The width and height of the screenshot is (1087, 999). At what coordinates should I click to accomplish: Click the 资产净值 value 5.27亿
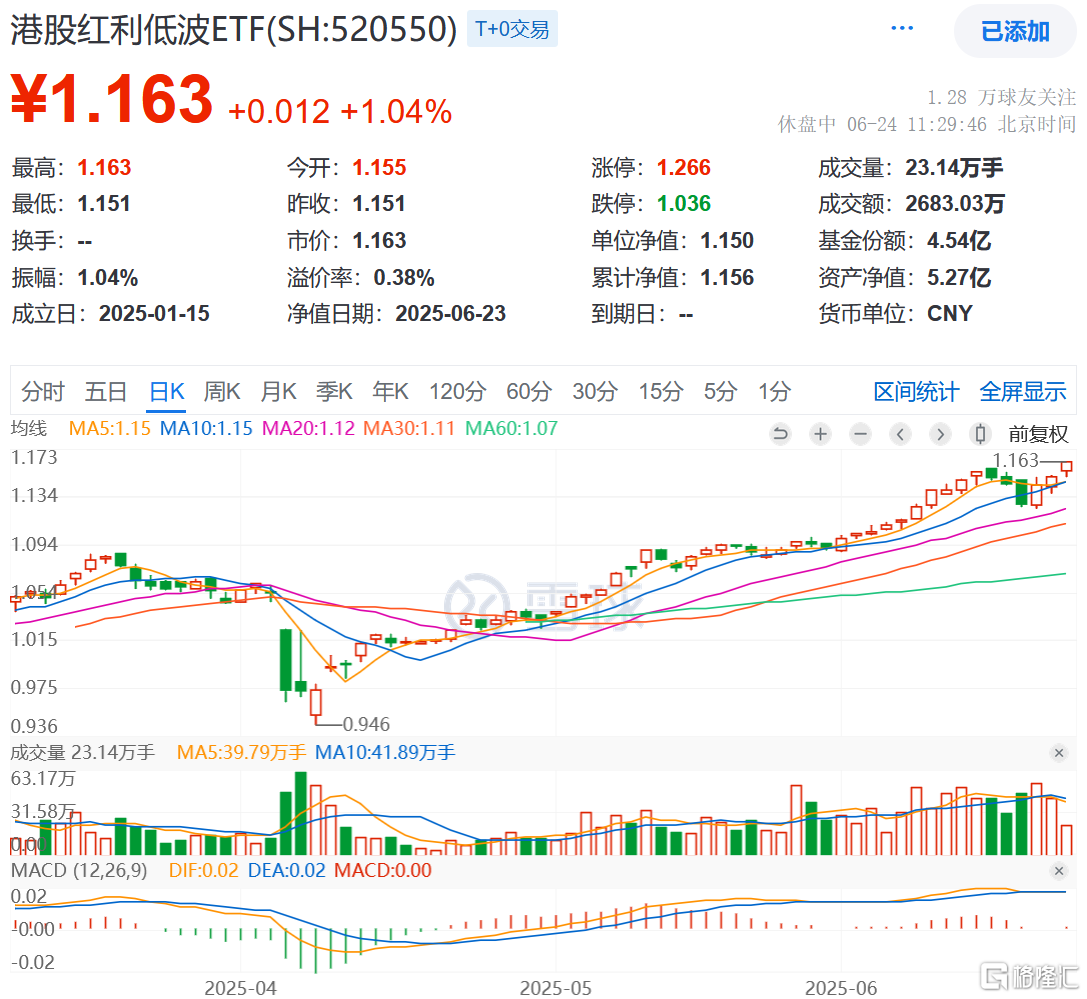tap(959, 278)
